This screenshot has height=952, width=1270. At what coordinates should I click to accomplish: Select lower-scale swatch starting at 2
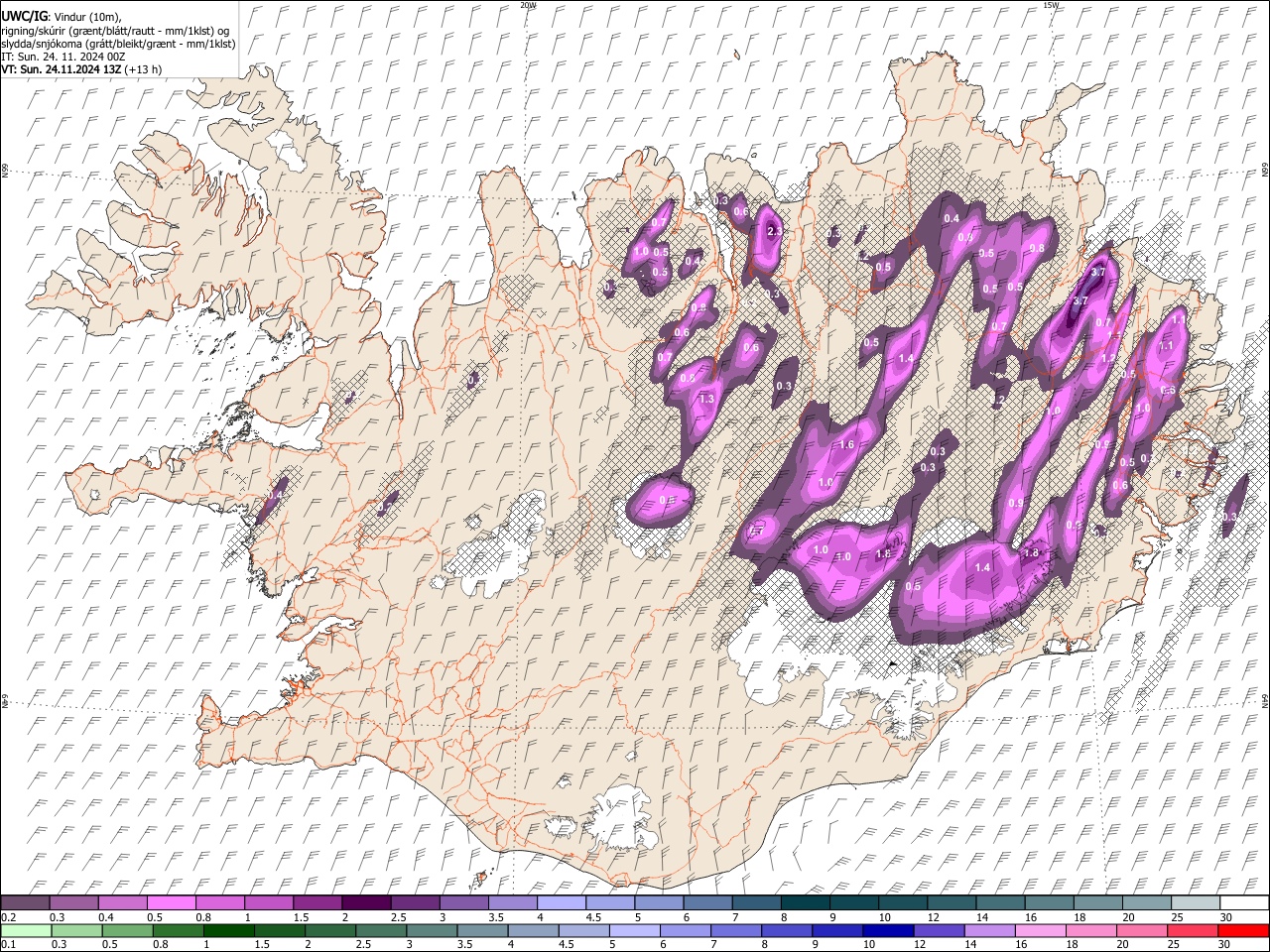pyautogui.click(x=330, y=930)
